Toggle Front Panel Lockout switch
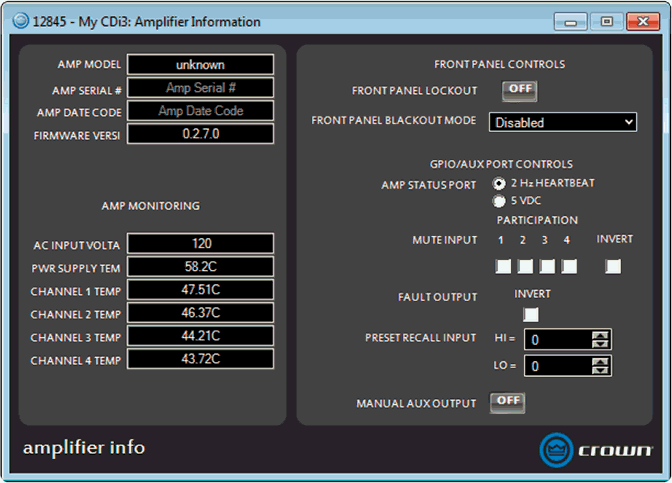 (519, 90)
